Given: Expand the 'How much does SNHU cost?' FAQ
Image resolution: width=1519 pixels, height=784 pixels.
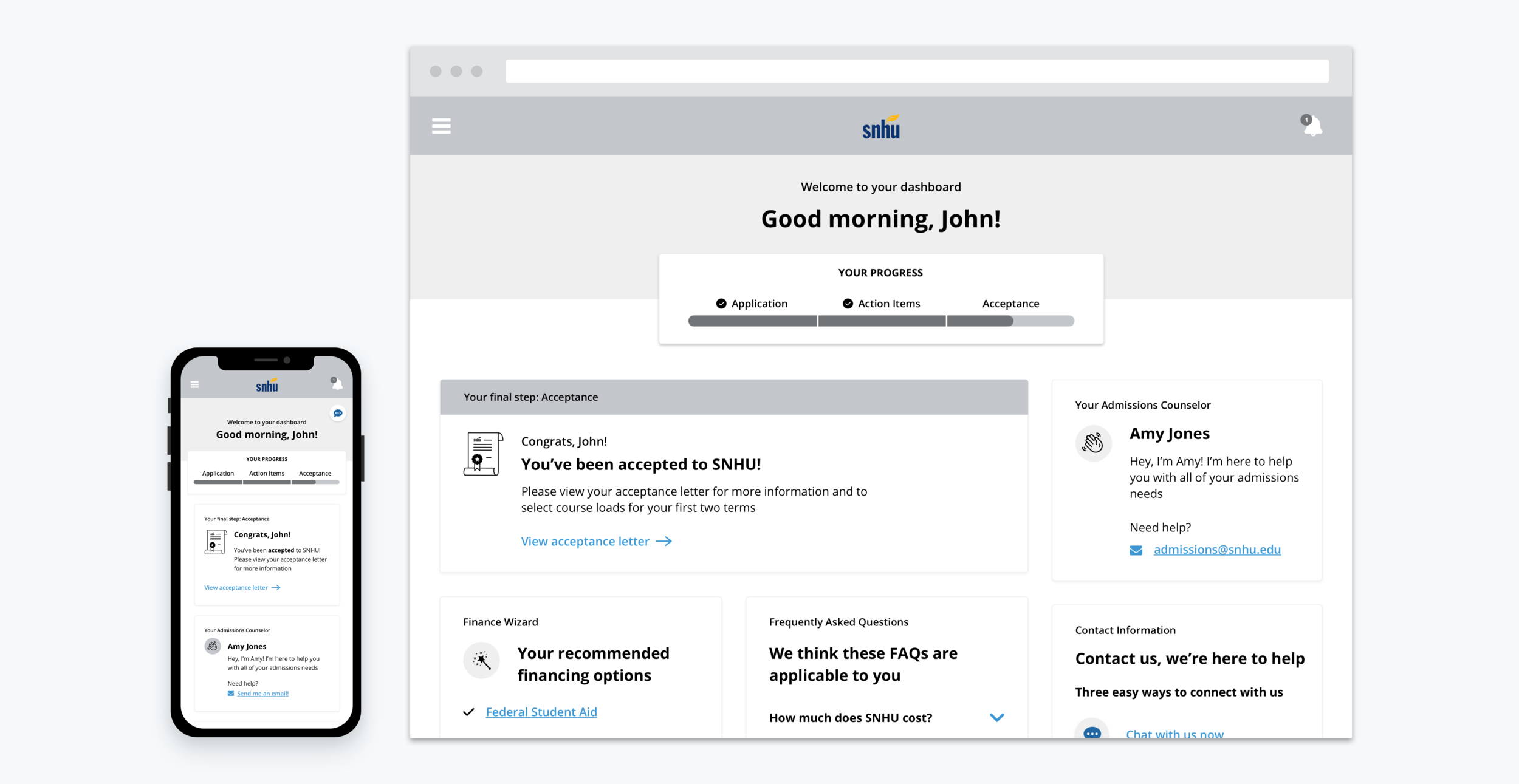Looking at the screenshot, I should click(997, 718).
